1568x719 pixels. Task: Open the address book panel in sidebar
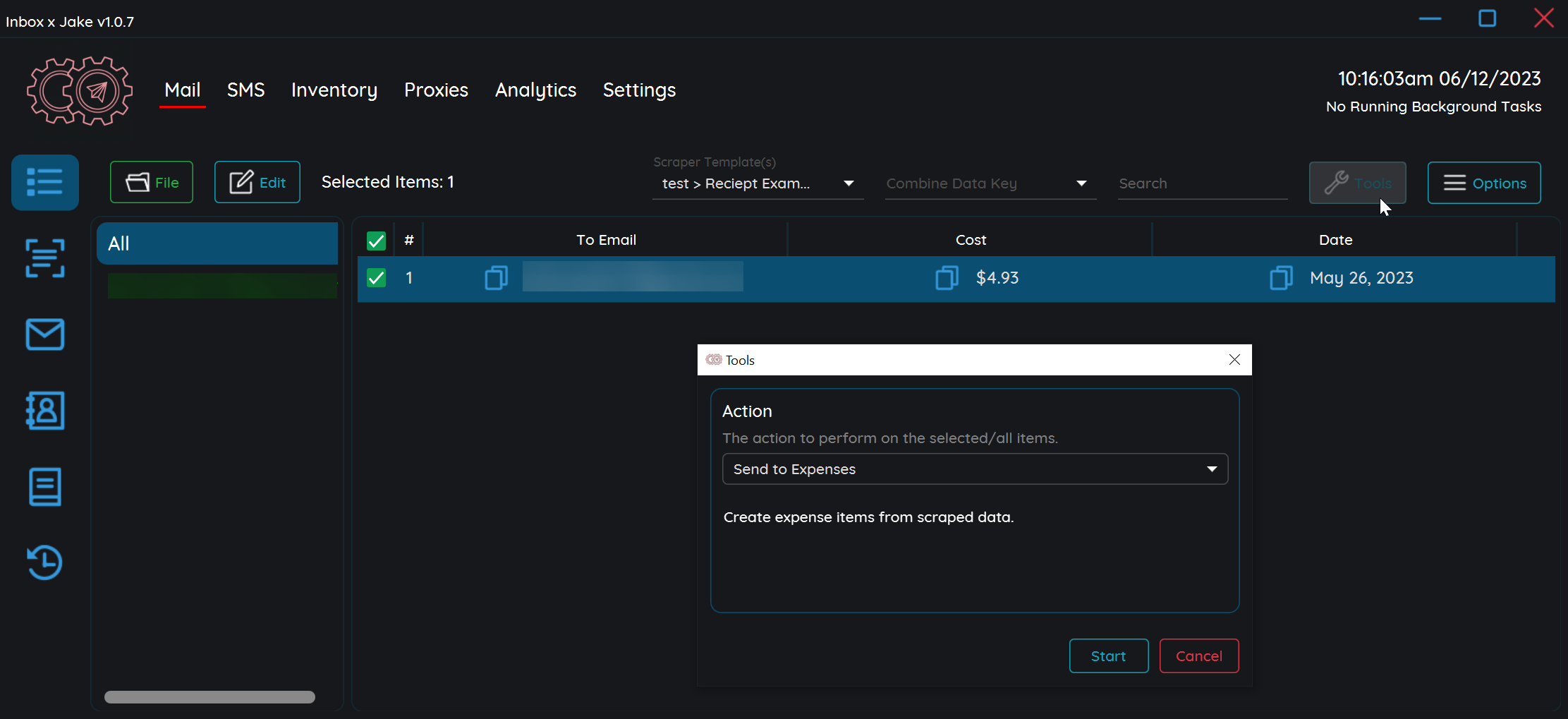pos(44,411)
